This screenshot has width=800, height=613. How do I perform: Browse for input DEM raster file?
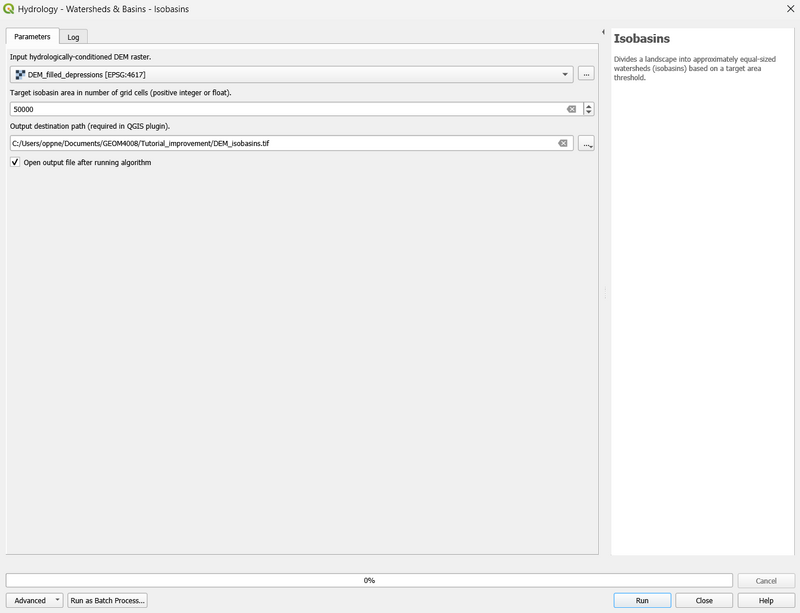pyautogui.click(x=586, y=75)
